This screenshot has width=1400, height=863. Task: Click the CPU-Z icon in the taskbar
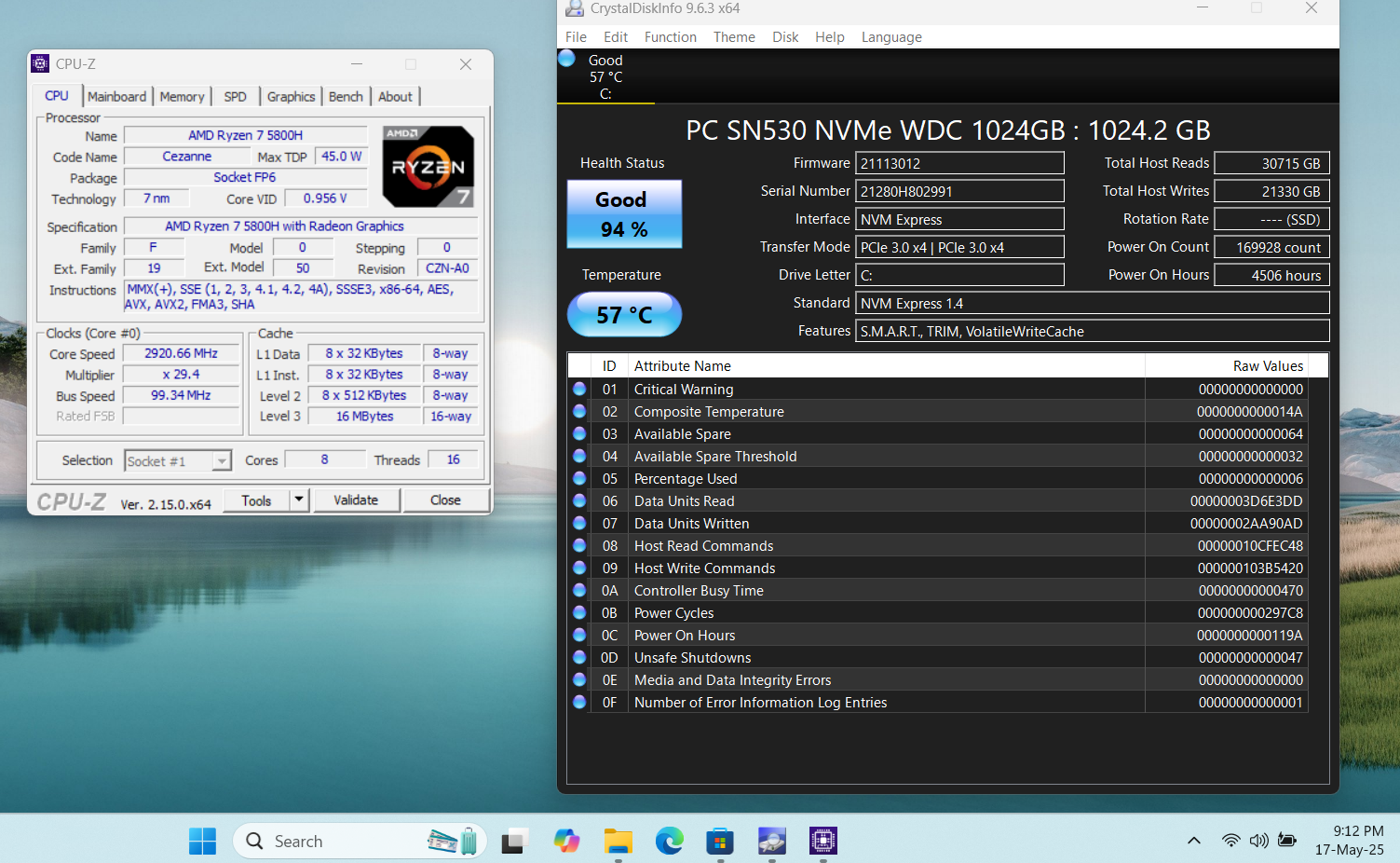822,841
